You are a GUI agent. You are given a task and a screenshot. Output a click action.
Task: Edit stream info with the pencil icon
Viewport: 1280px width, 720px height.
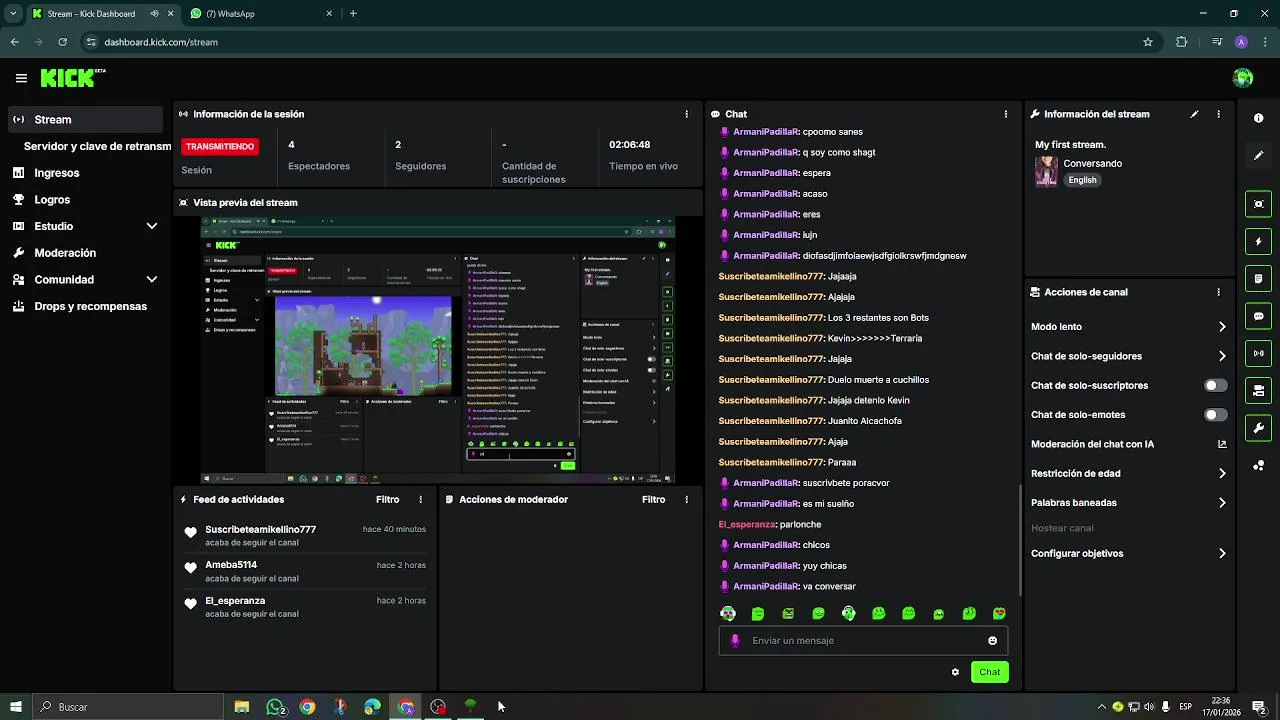[1194, 114]
